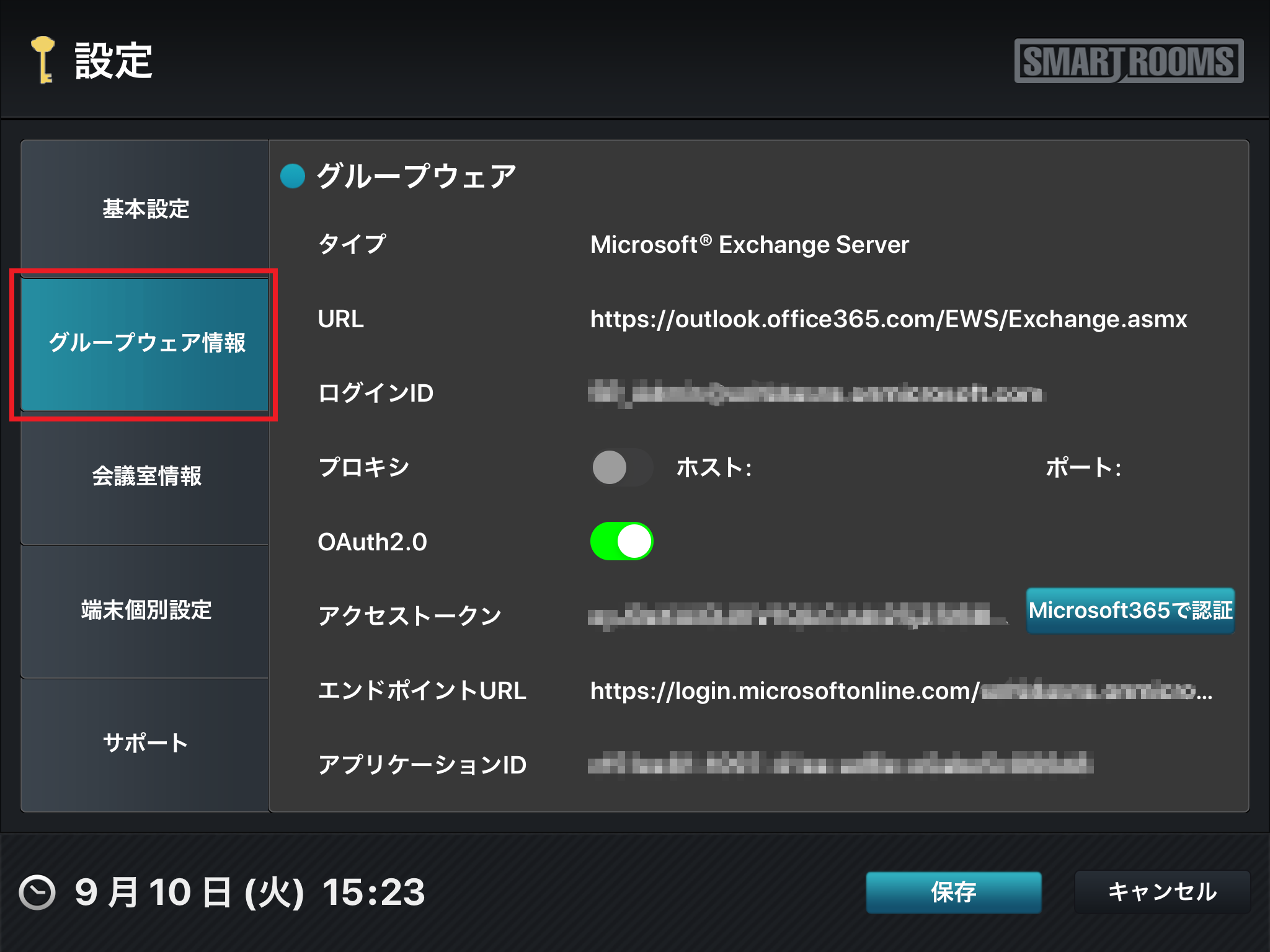Click the SMART ROOMS logo
The height and width of the screenshot is (952, 1270).
pyautogui.click(x=1128, y=61)
